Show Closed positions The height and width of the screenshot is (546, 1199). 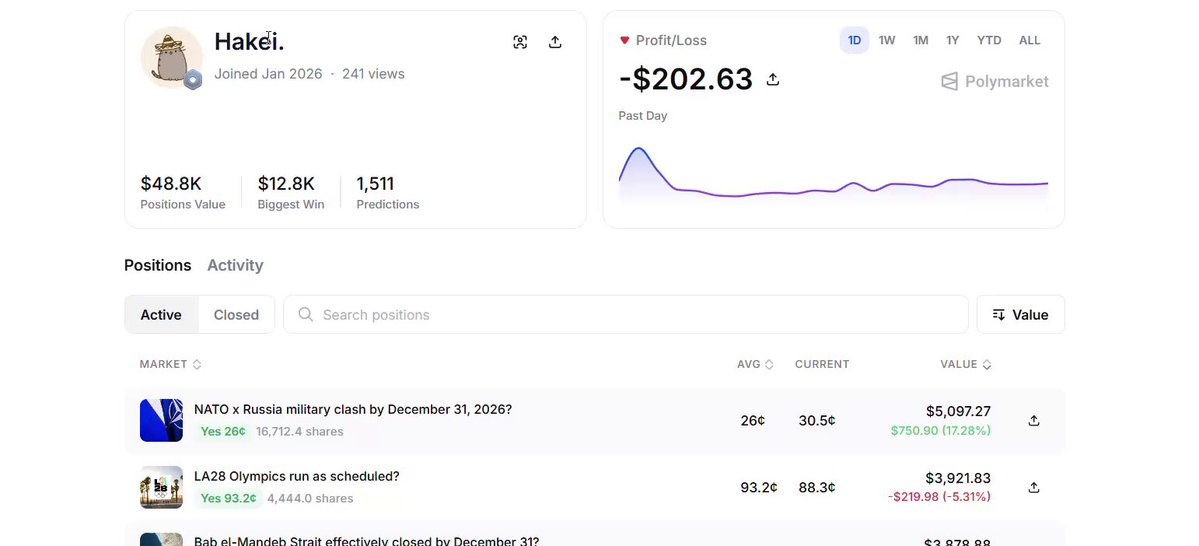236,314
